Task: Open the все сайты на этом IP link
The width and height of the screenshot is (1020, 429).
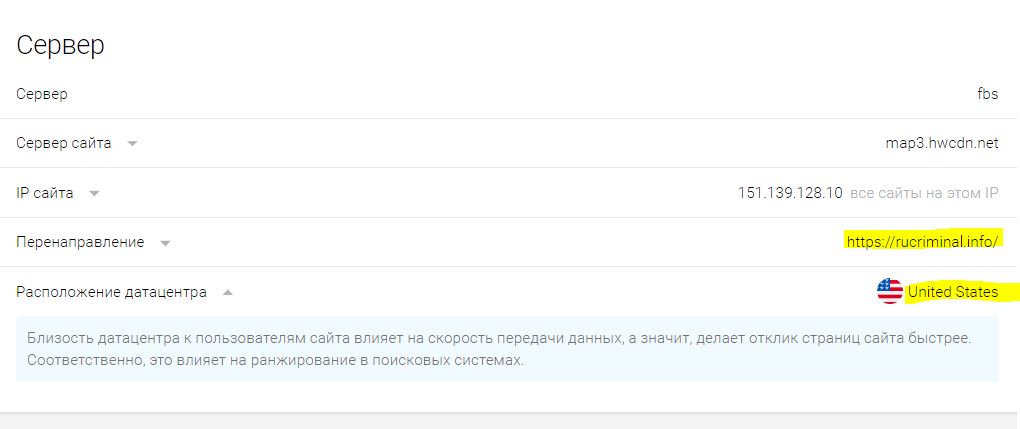Action: click(x=924, y=193)
